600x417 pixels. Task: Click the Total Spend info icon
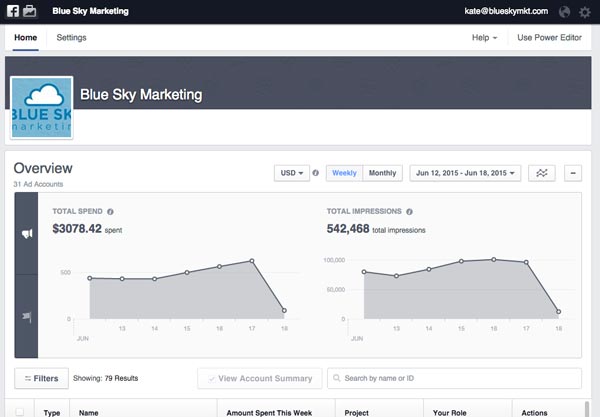(110, 212)
